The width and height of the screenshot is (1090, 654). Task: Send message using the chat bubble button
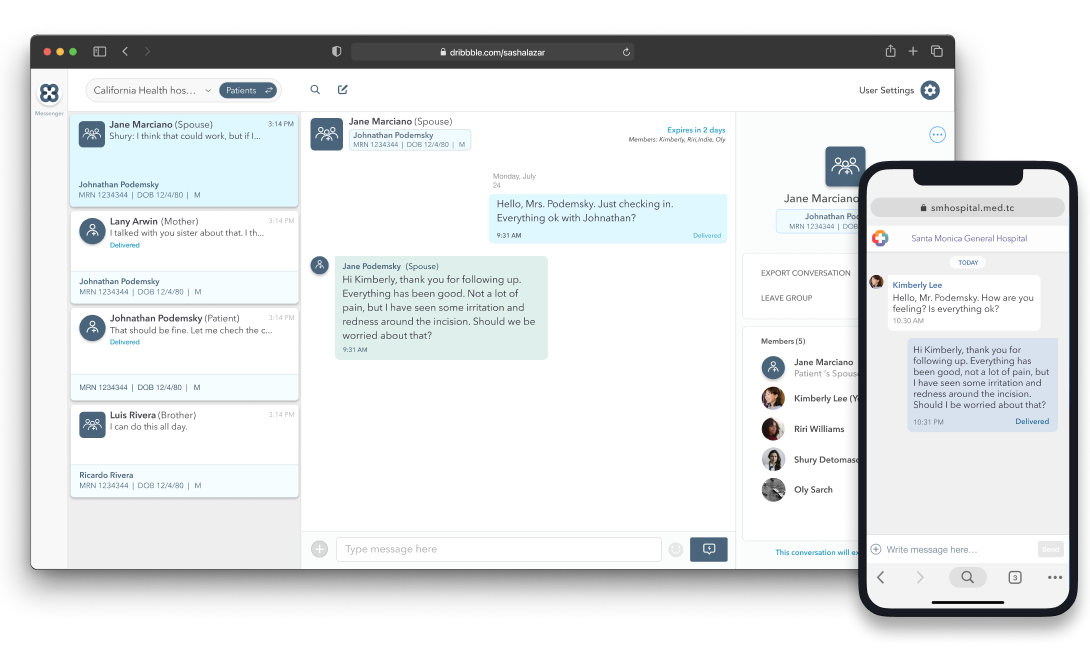coord(708,549)
